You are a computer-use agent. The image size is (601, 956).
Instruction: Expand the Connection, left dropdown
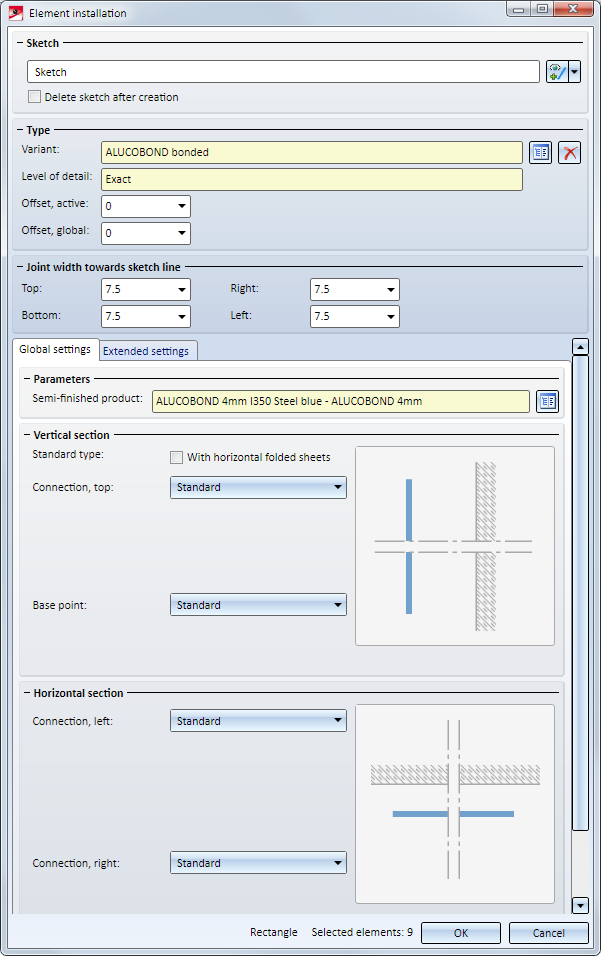[x=258, y=721]
